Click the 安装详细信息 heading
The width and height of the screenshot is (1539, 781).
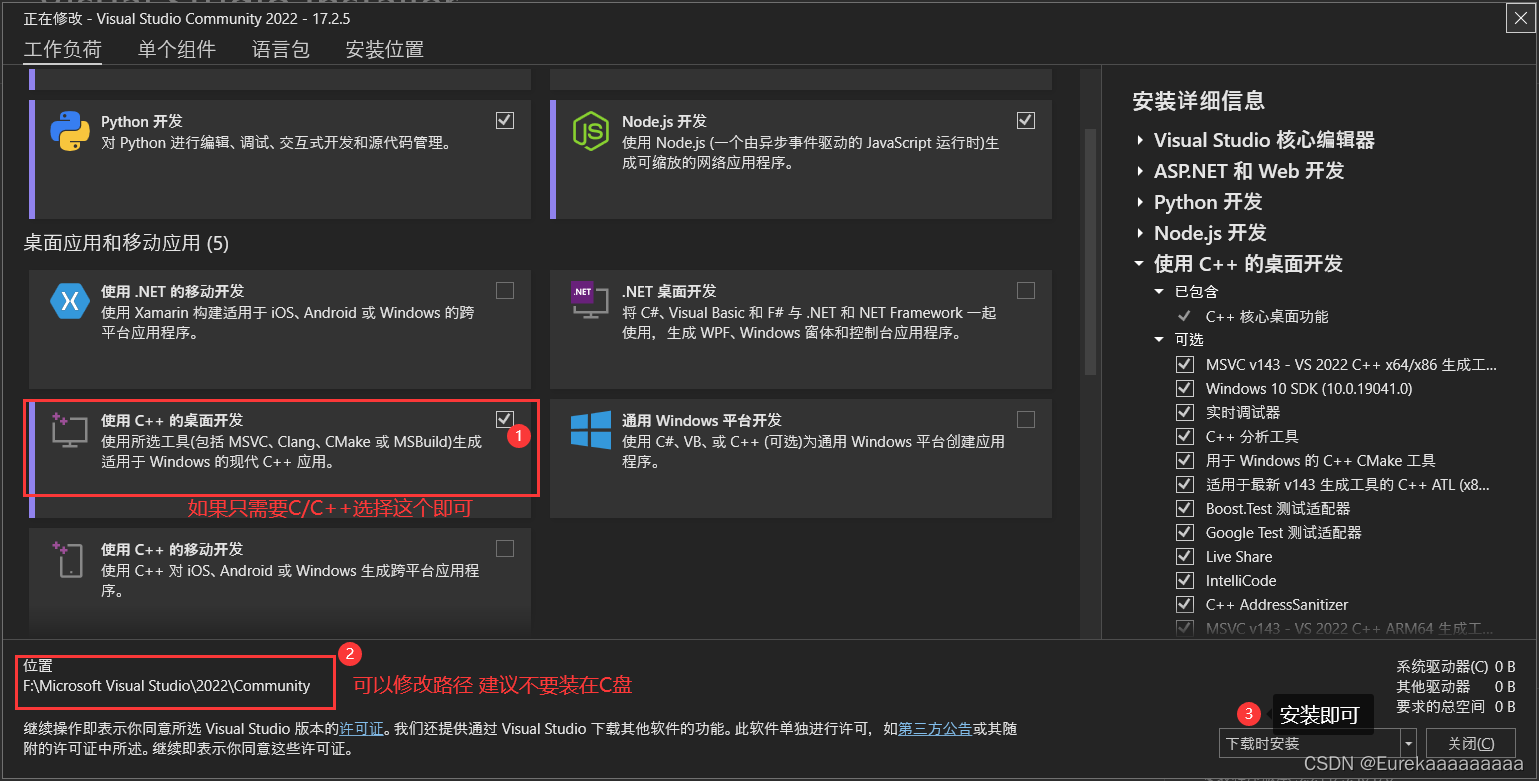1198,100
